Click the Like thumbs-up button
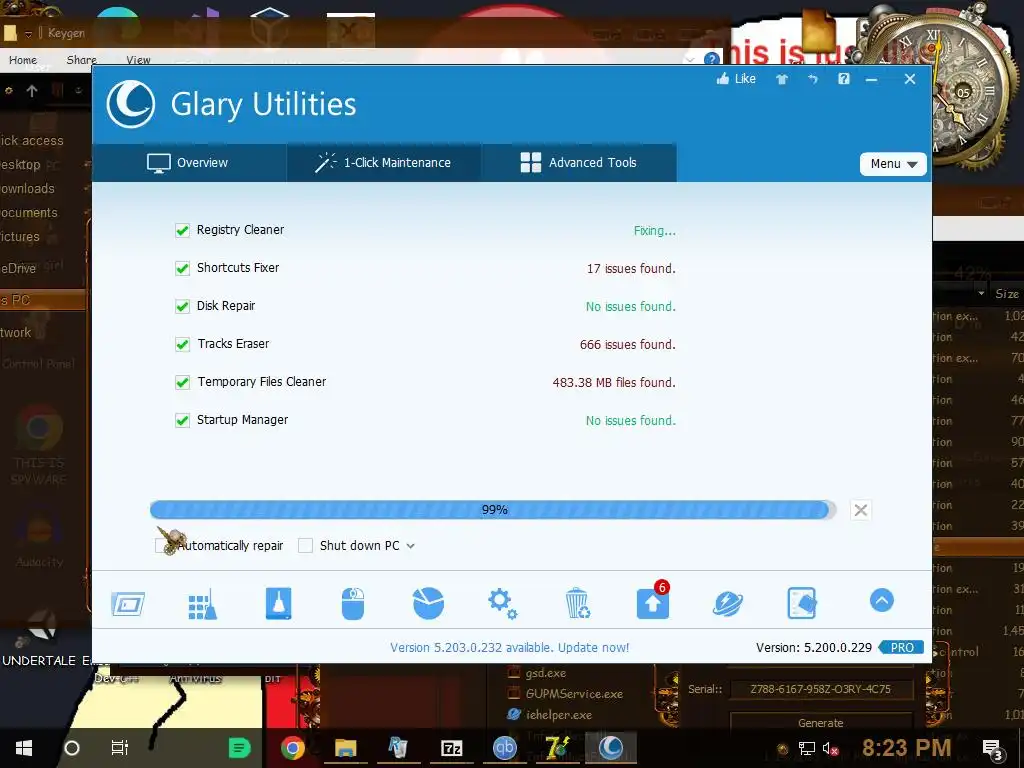Viewport: 1024px width, 768px height. coord(736,79)
